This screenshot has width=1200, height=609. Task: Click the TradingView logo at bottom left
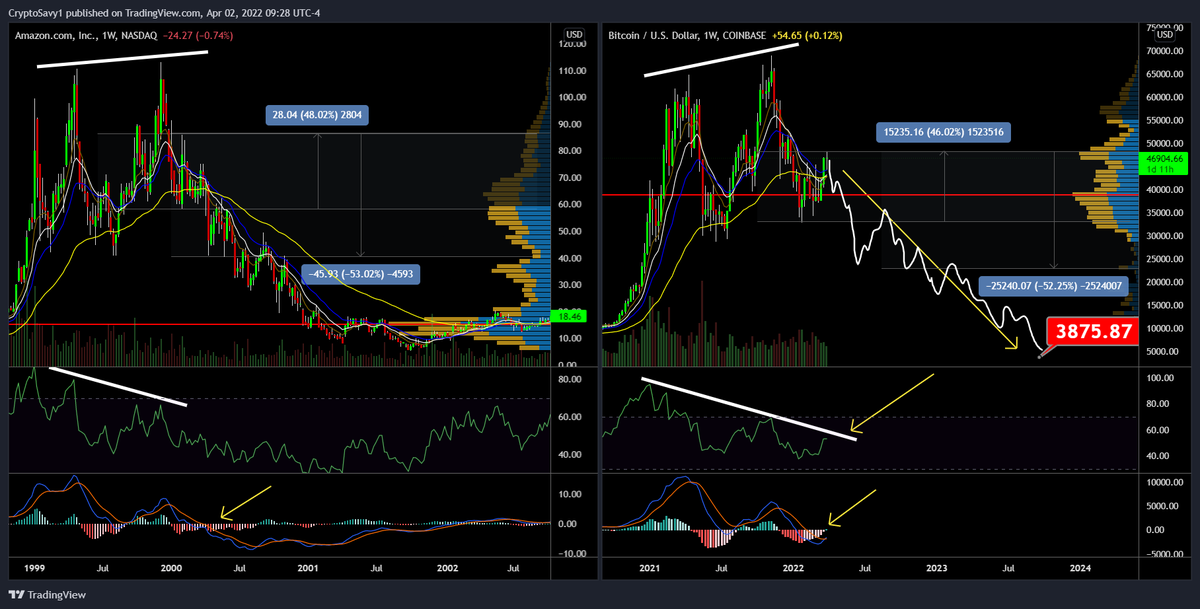46,593
